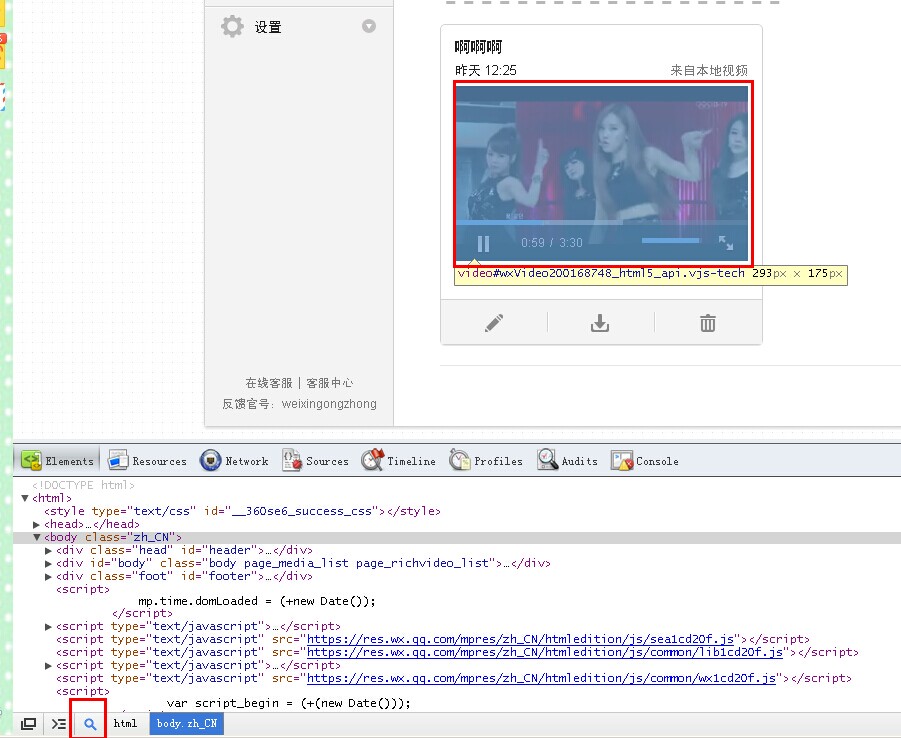Screen dimensions: 901x738
Task: Seek on the video progress bar
Action: pos(602,222)
